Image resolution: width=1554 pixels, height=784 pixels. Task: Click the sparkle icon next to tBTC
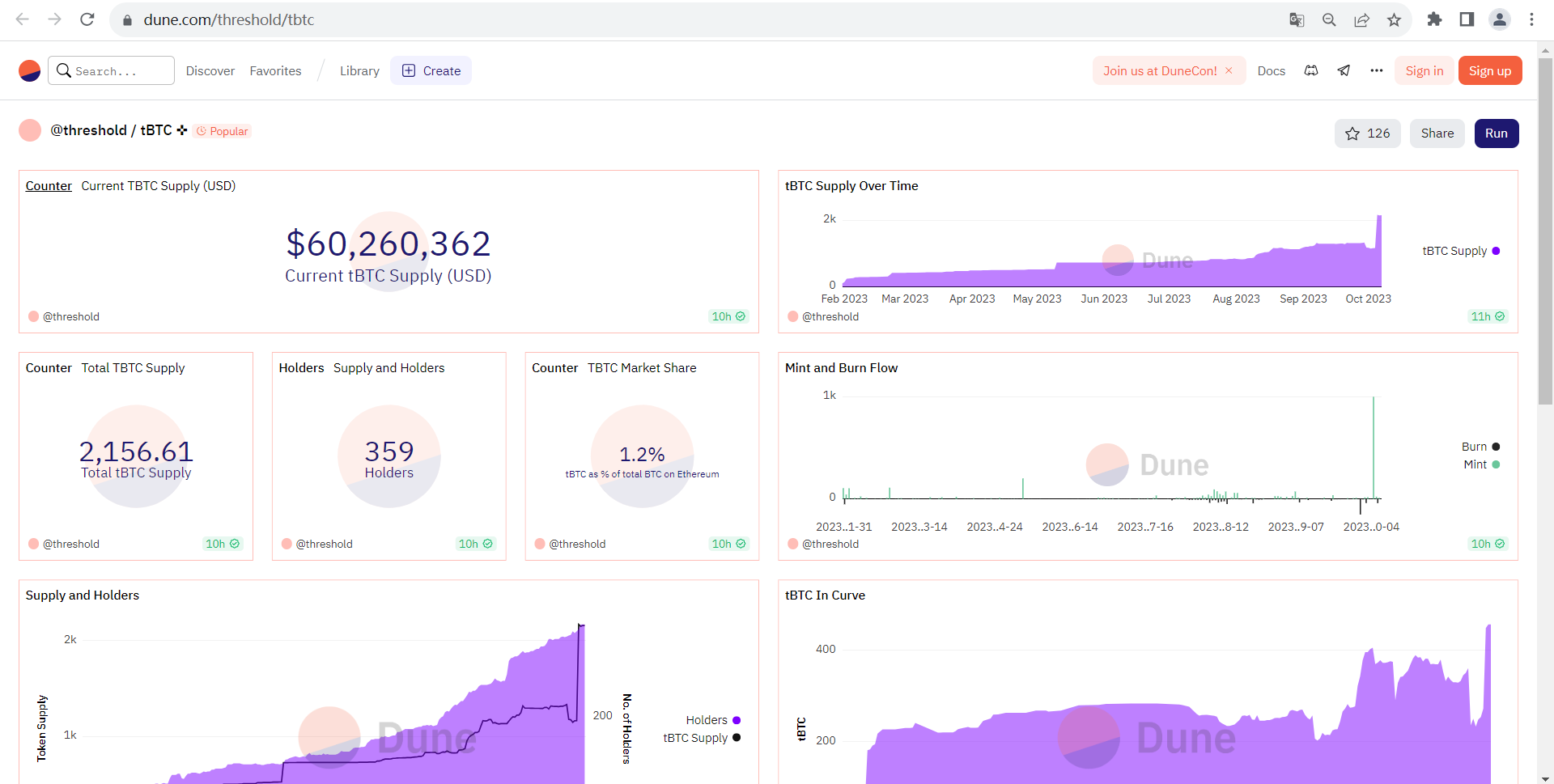(x=182, y=130)
